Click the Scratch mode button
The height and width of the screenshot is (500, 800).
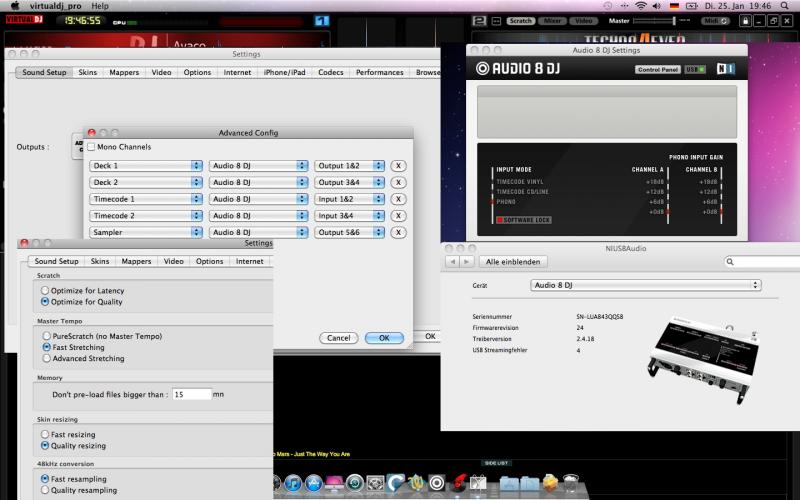pyautogui.click(x=520, y=21)
